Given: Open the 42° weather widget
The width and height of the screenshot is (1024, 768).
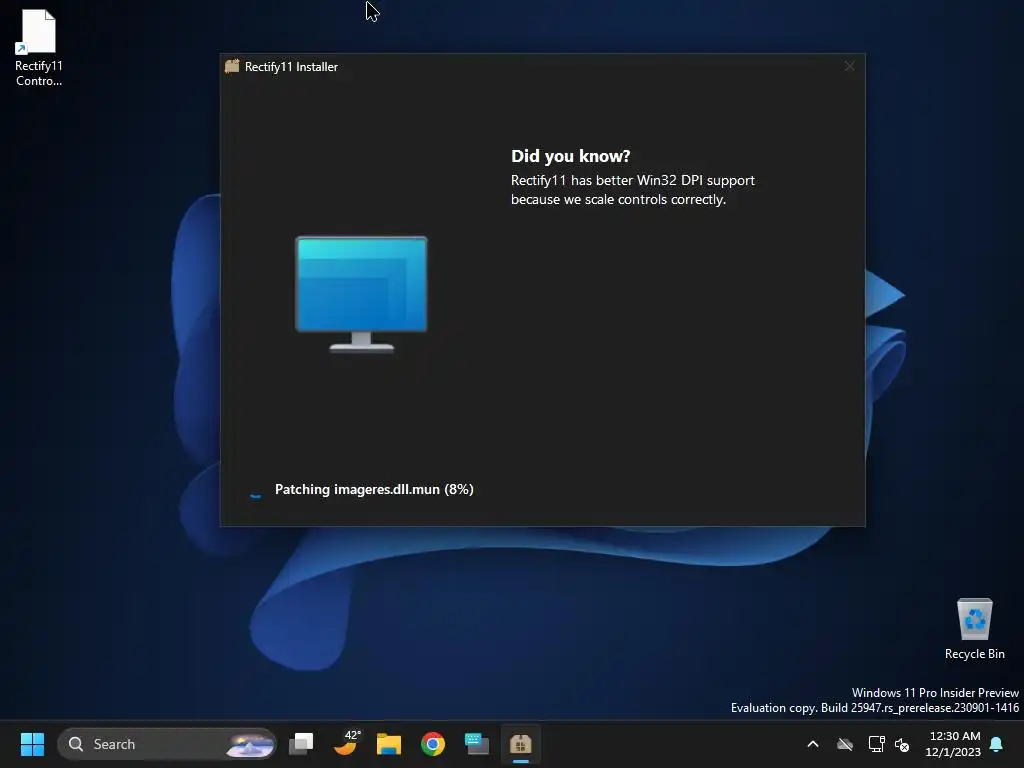Looking at the screenshot, I should coord(346,743).
